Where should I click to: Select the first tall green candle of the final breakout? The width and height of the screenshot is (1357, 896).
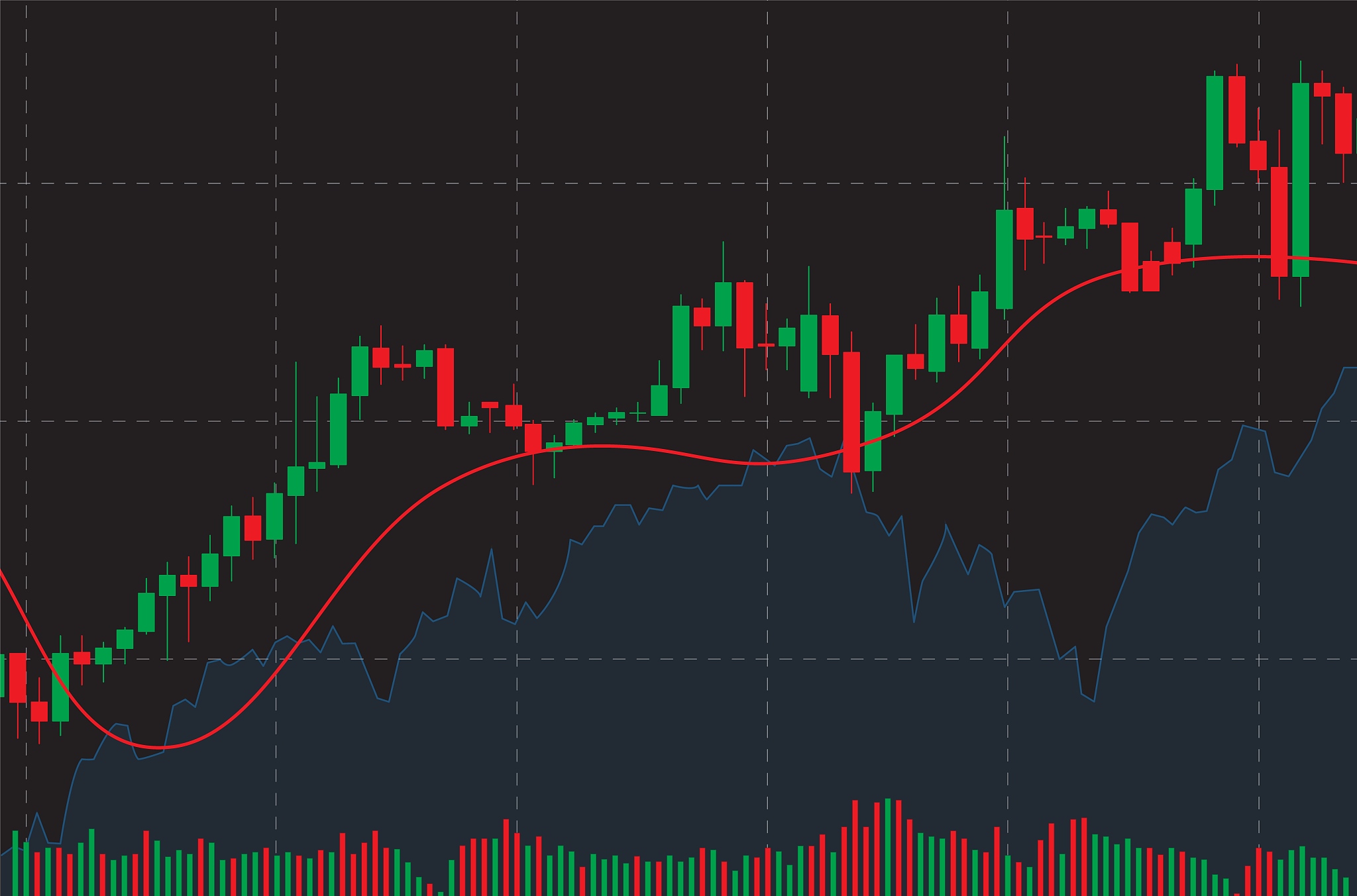[1215, 132]
